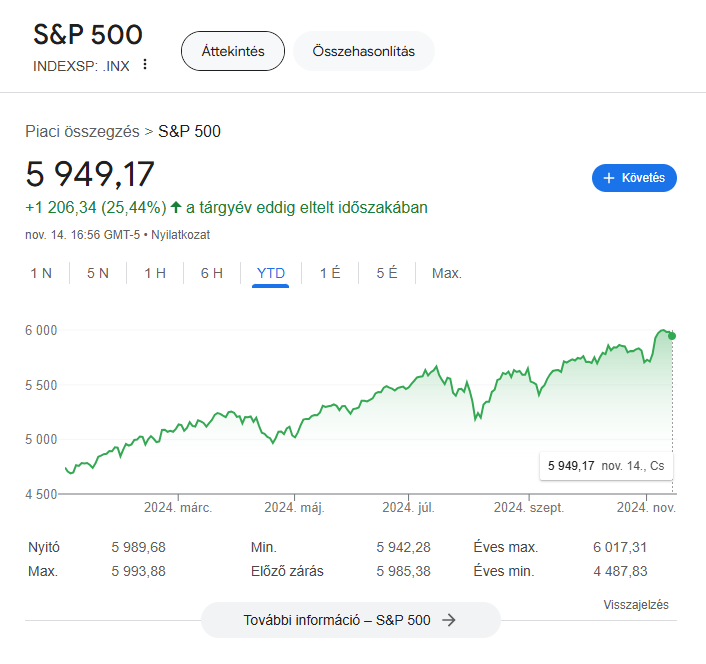Select the 1 H time range
The width and height of the screenshot is (706, 664).
click(x=155, y=273)
